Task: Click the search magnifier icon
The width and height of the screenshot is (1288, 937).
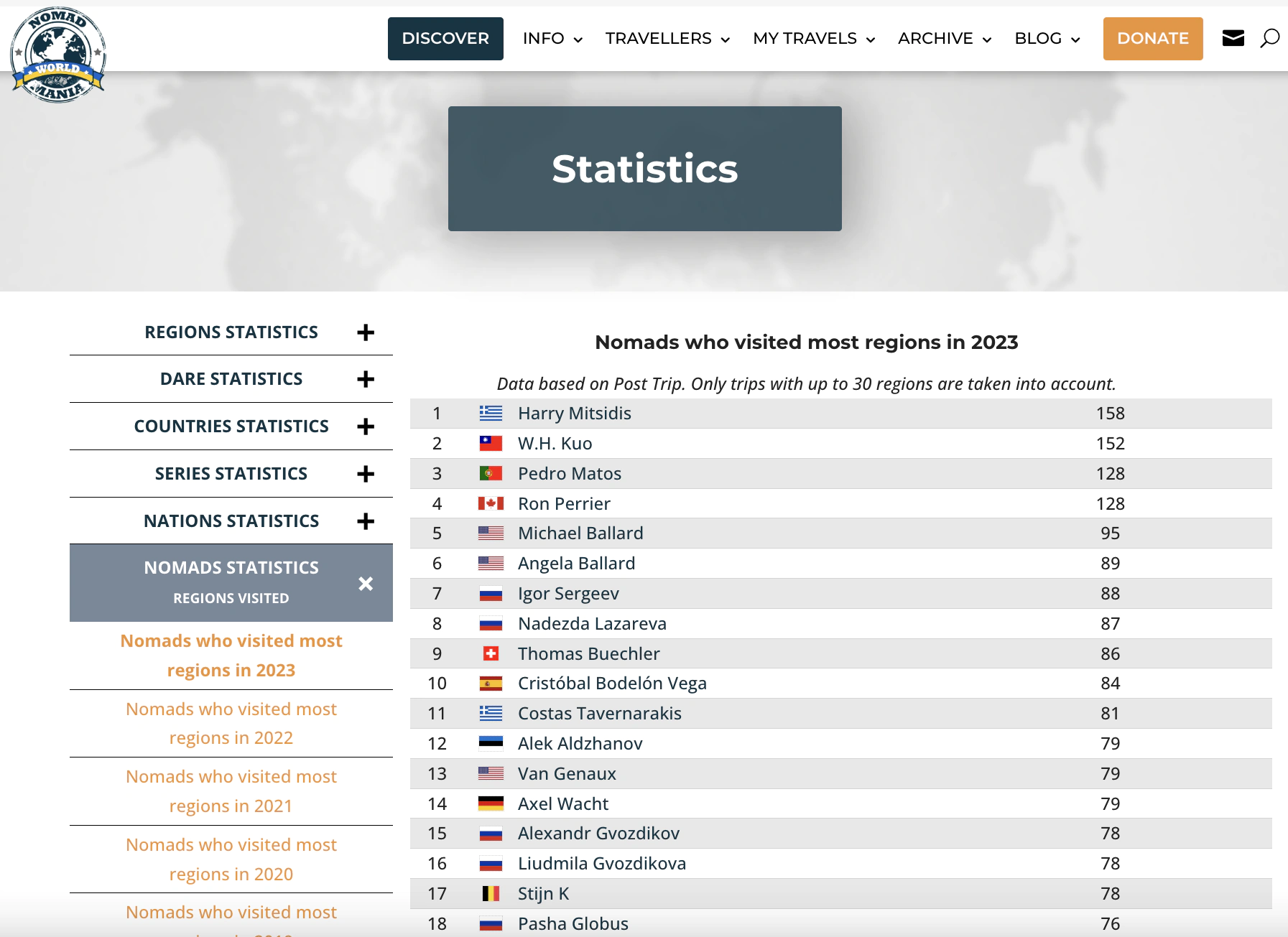Action: (1269, 38)
